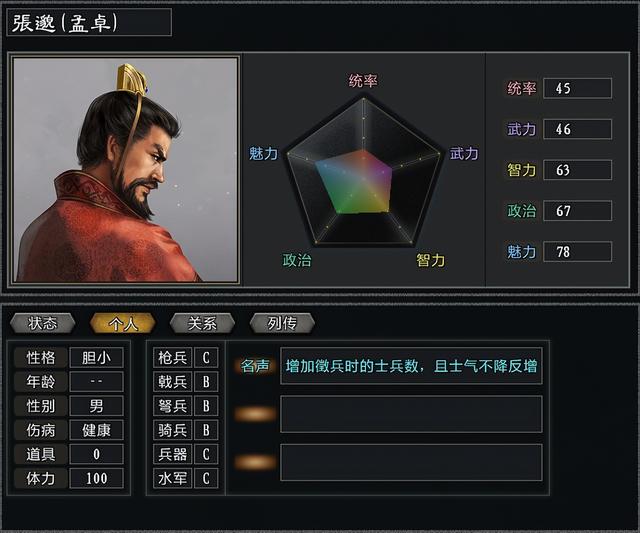Screen dimensions: 640x533
Task: Click the third empty skill slot marker
Action: tap(255, 462)
